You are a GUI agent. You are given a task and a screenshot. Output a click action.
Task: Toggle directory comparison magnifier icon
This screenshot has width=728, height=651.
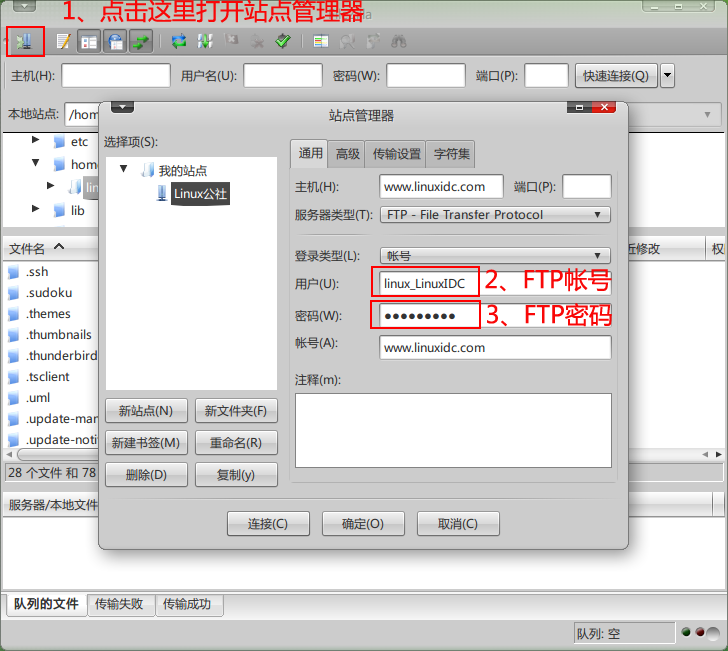pos(347,42)
